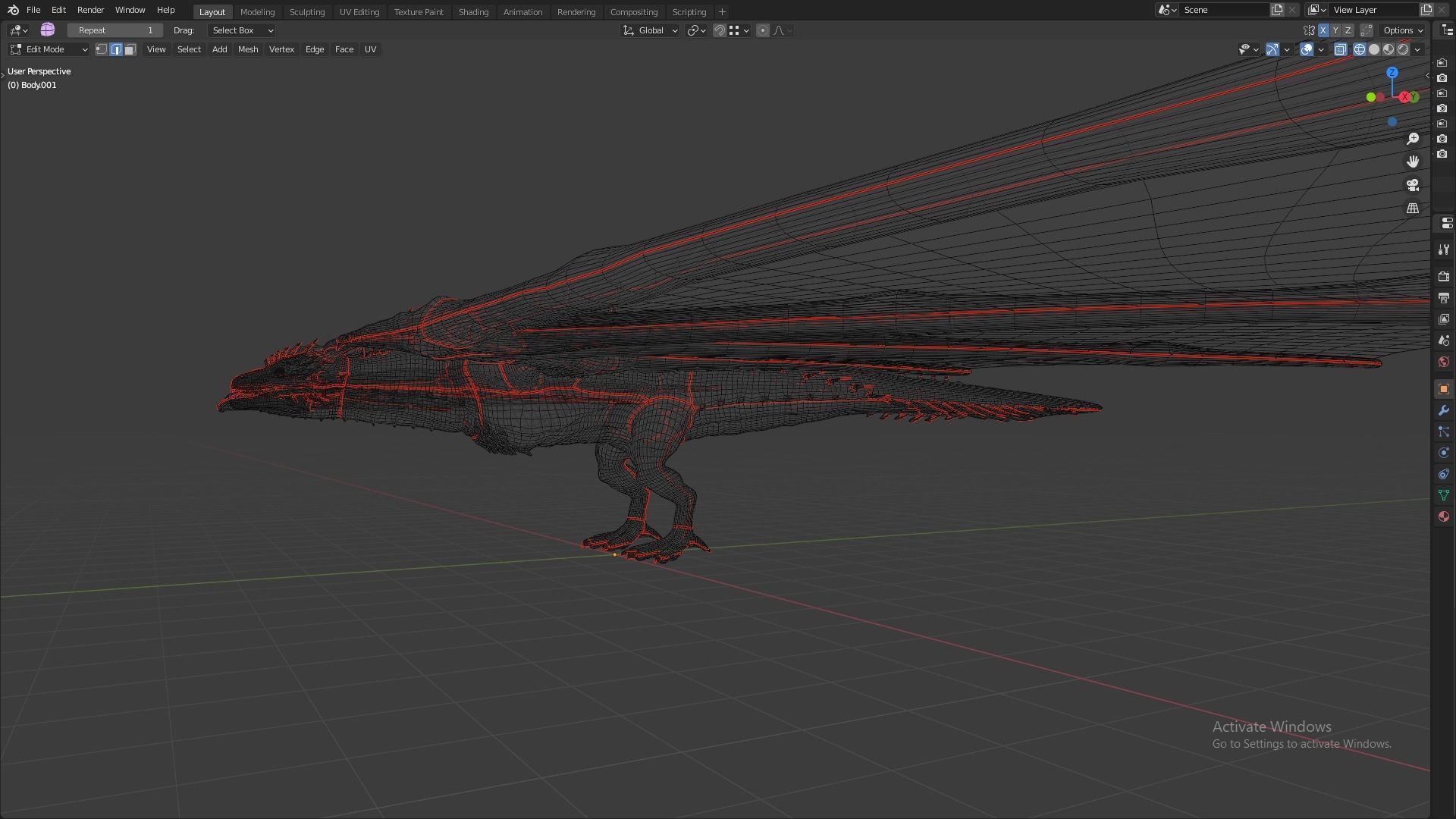Viewport: 1456px width, 819px height.
Task: Toggle X axis mesh symmetry
Action: 1323,30
